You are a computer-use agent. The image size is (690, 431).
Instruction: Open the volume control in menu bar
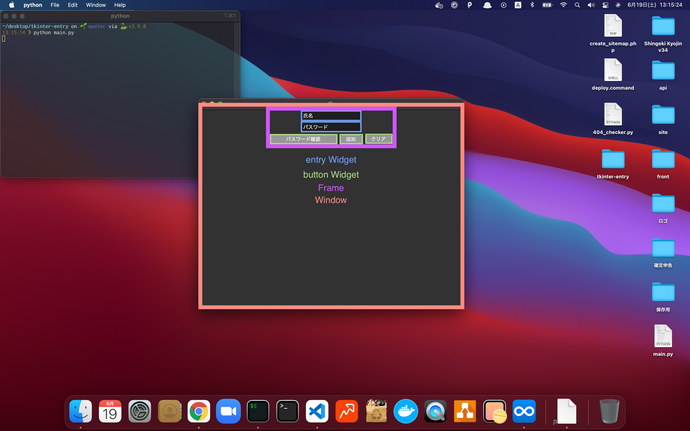coord(591,5)
